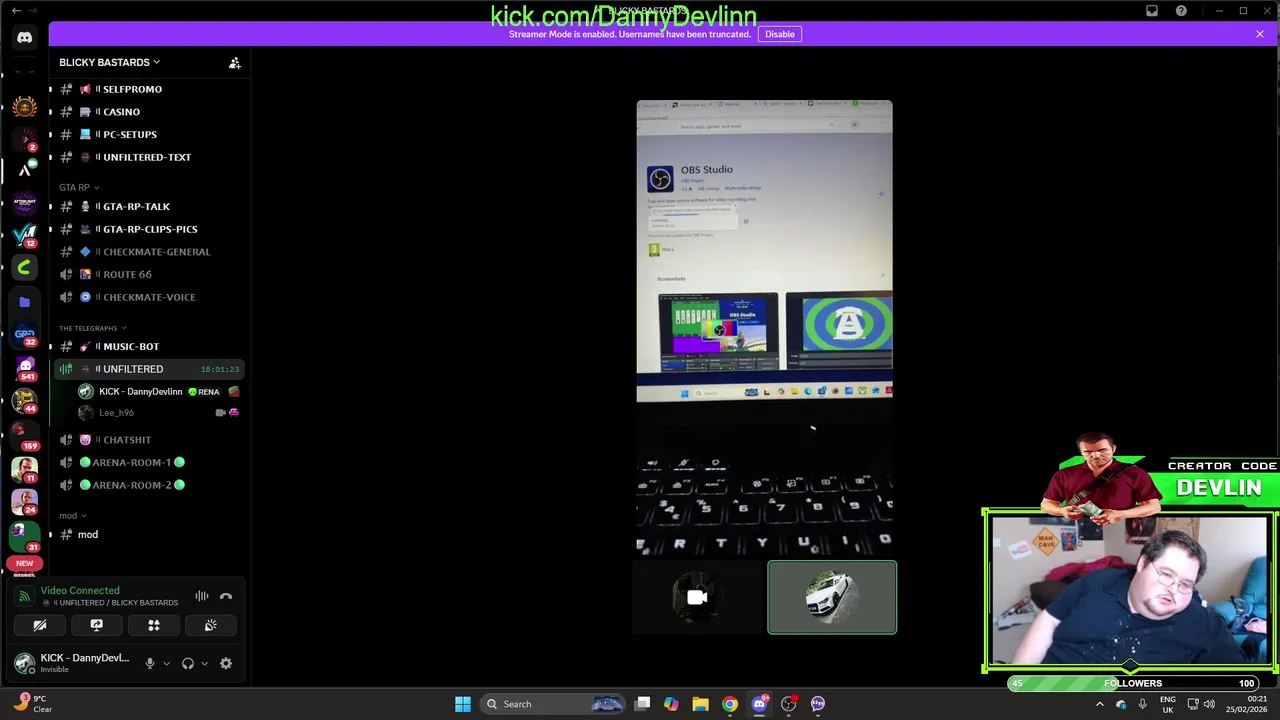Click the invite people icon beside server name
This screenshot has height=720, width=1280.
click(235, 63)
